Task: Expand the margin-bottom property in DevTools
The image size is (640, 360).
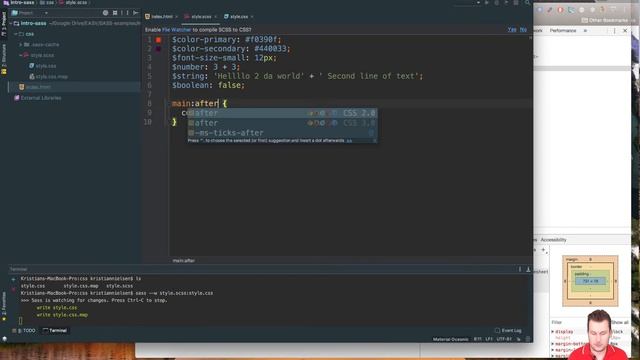Action: (553, 344)
